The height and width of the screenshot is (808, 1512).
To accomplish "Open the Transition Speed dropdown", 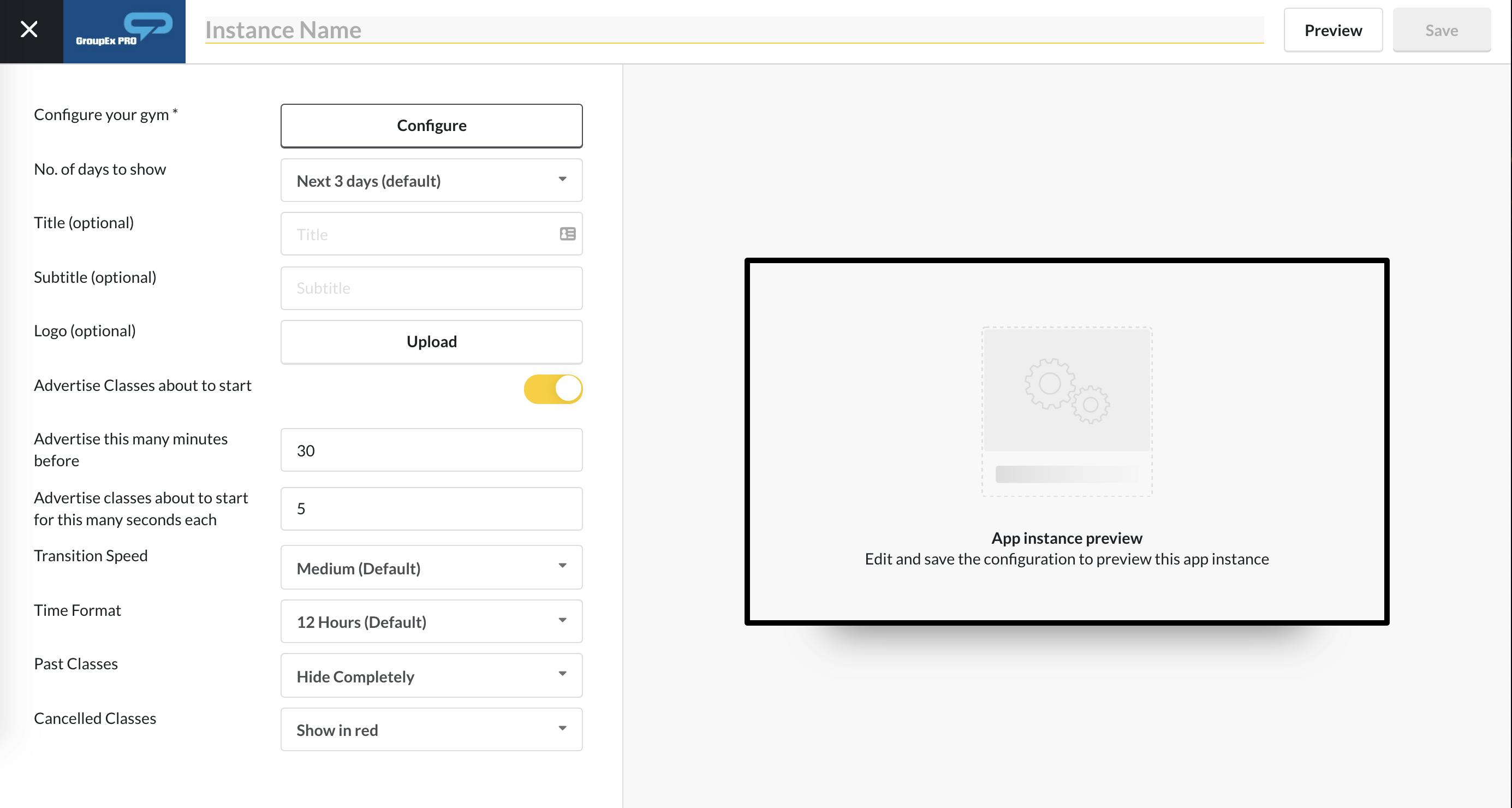I will tap(431, 567).
